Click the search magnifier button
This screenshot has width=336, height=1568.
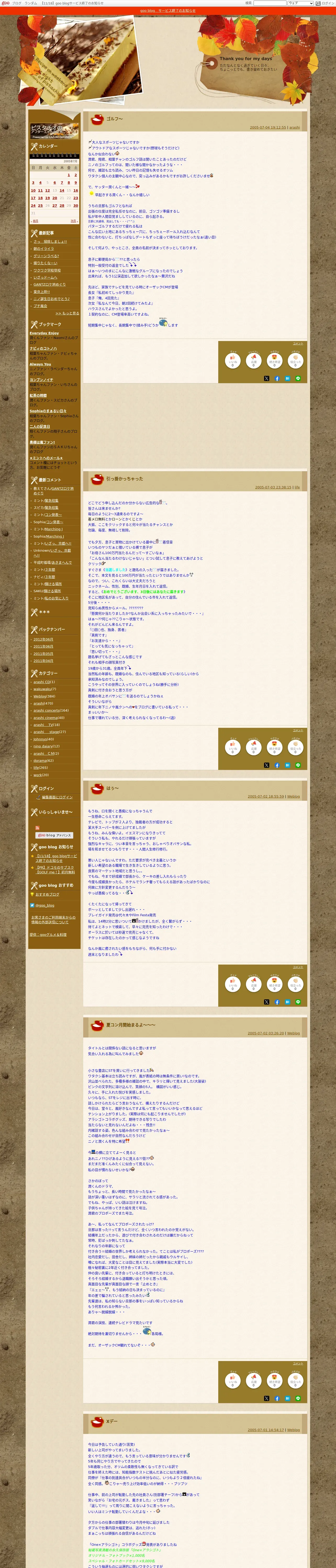tap(318, 3)
